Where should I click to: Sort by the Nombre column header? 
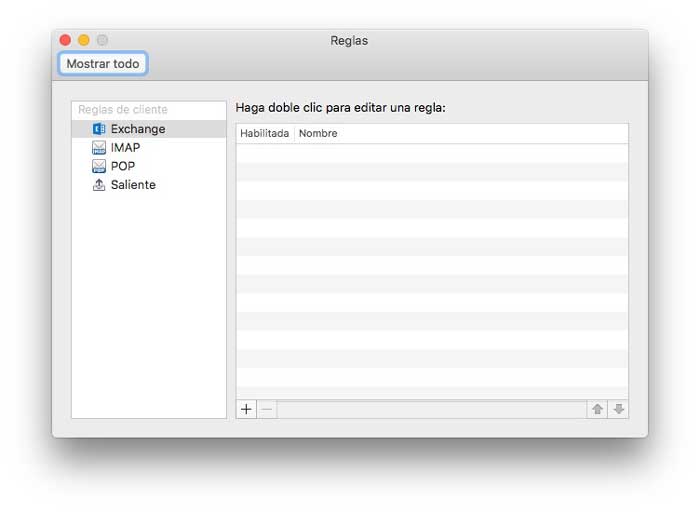pos(318,134)
